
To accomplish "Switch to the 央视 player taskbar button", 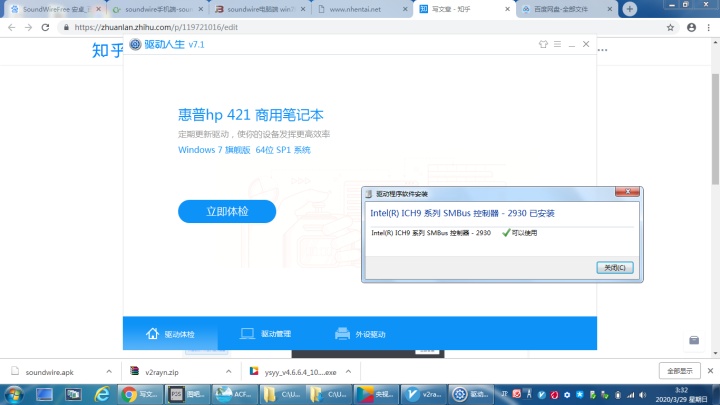I will [376, 394].
